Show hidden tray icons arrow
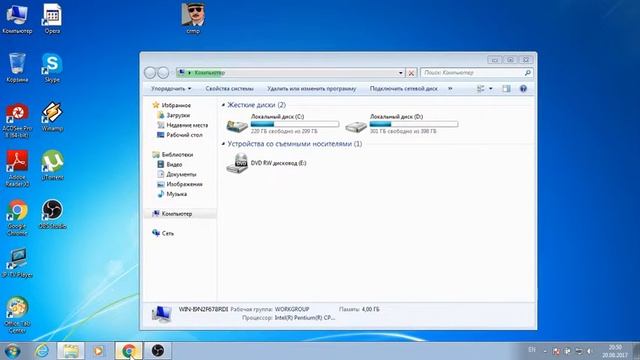The image size is (640, 360). (x=545, y=351)
